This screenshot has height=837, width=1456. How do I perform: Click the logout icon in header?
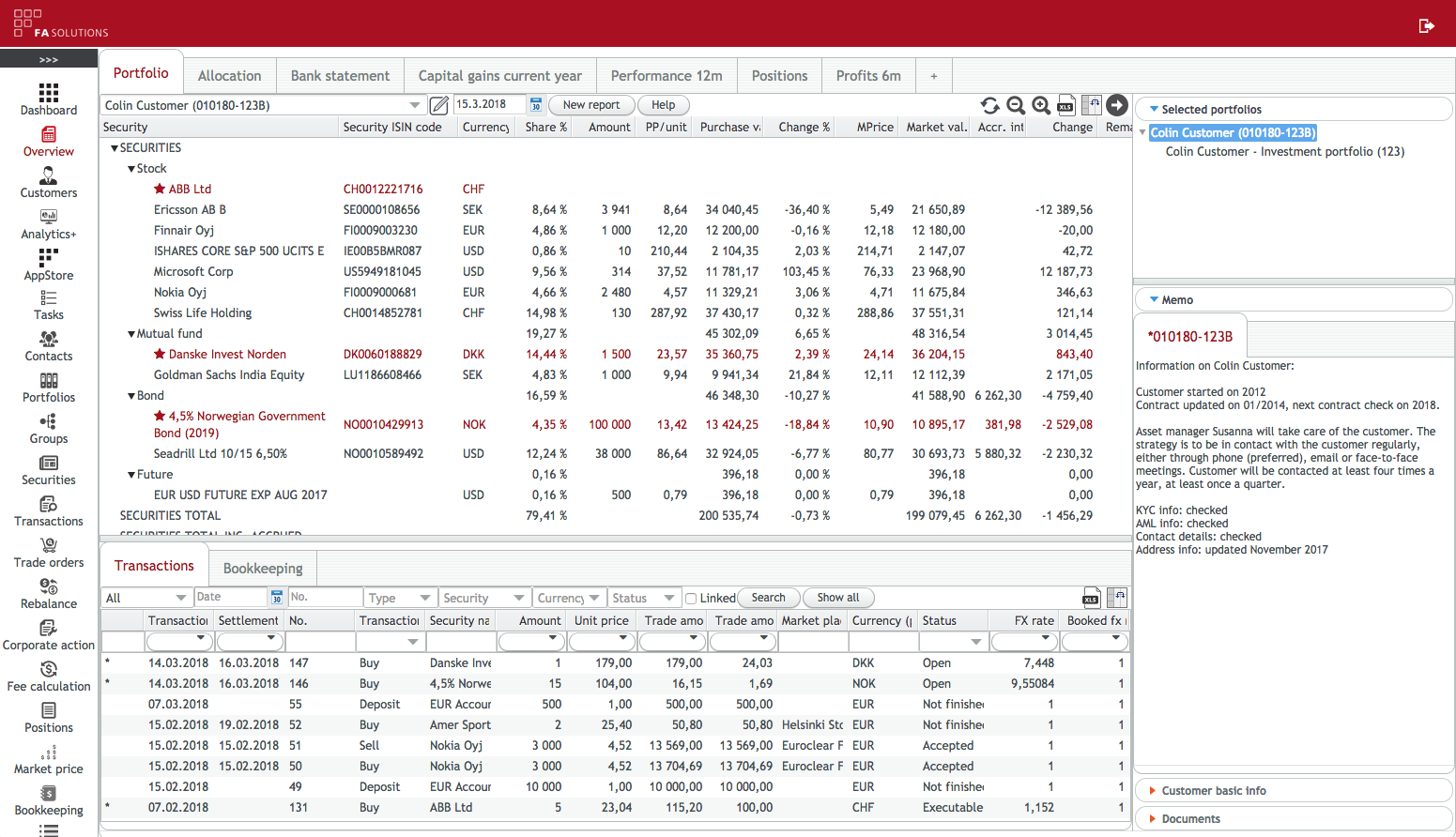click(x=1426, y=25)
